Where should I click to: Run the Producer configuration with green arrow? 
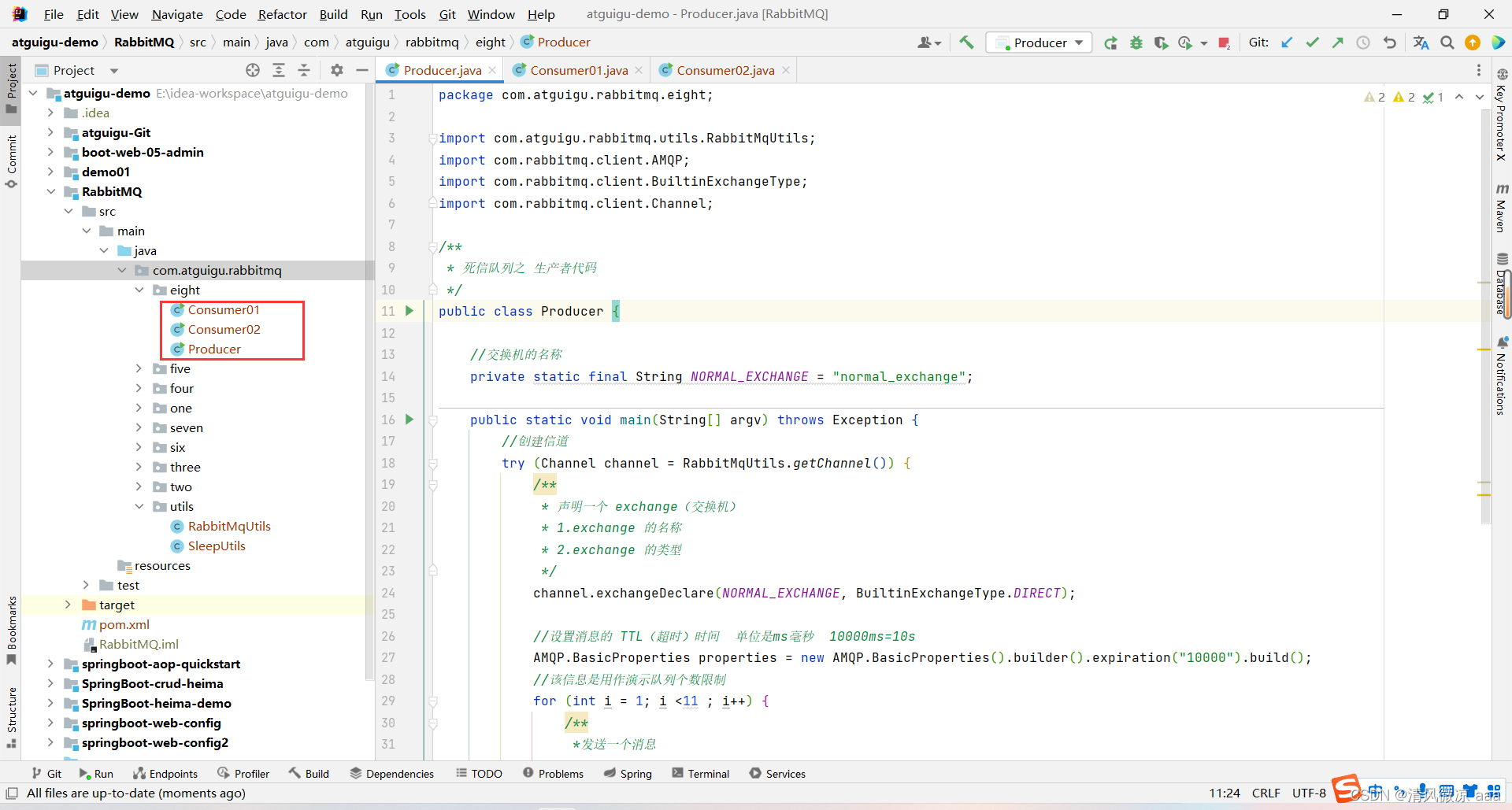pos(1110,43)
